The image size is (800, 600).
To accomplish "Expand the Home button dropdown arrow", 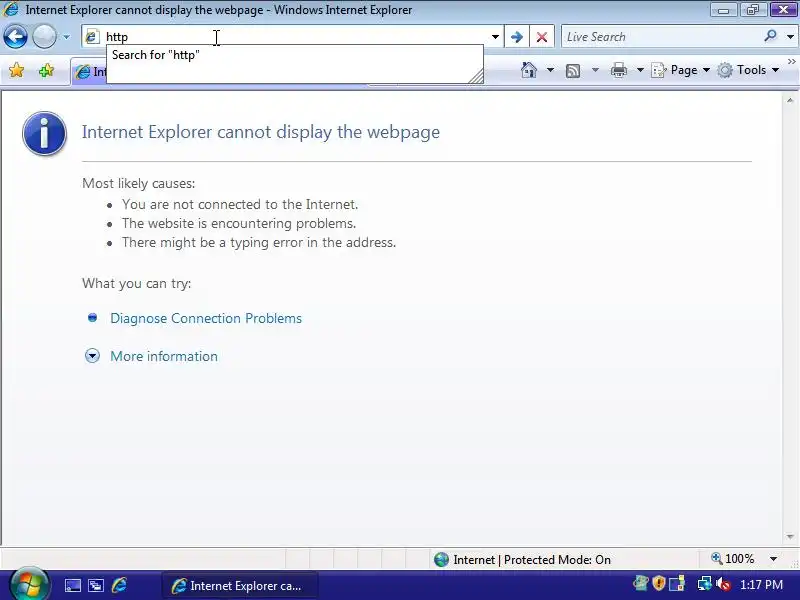I will 551,70.
